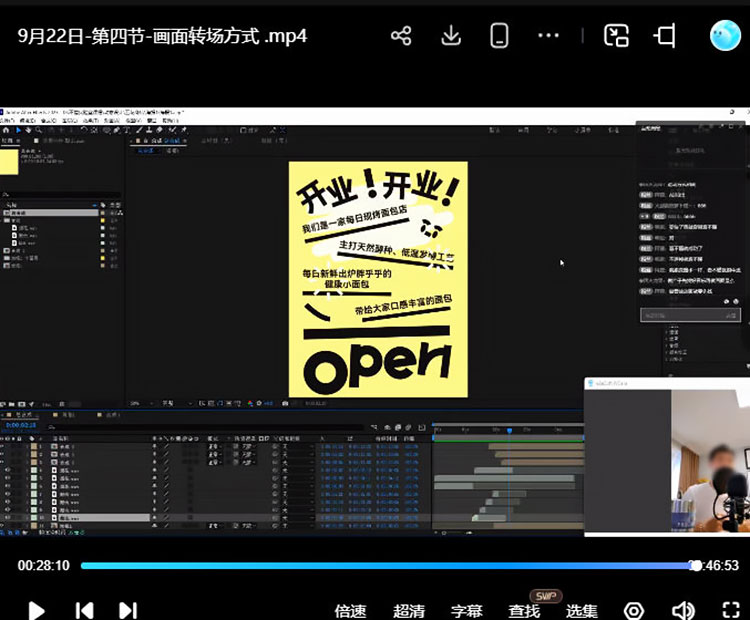Click the circular target icon beside 选集
This screenshot has width=750, height=620.
pyautogui.click(x=634, y=611)
